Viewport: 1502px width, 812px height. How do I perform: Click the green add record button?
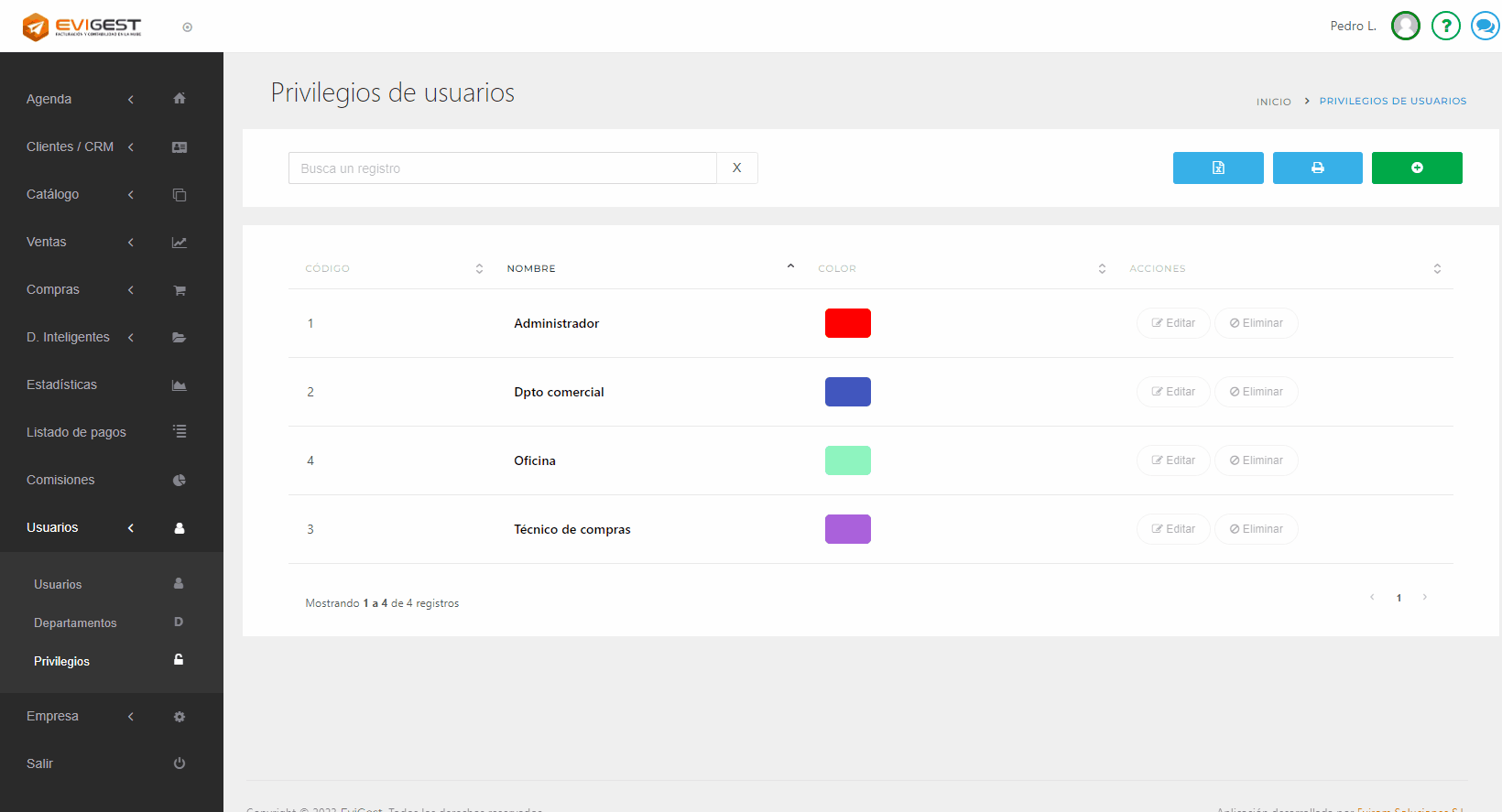pos(1416,168)
